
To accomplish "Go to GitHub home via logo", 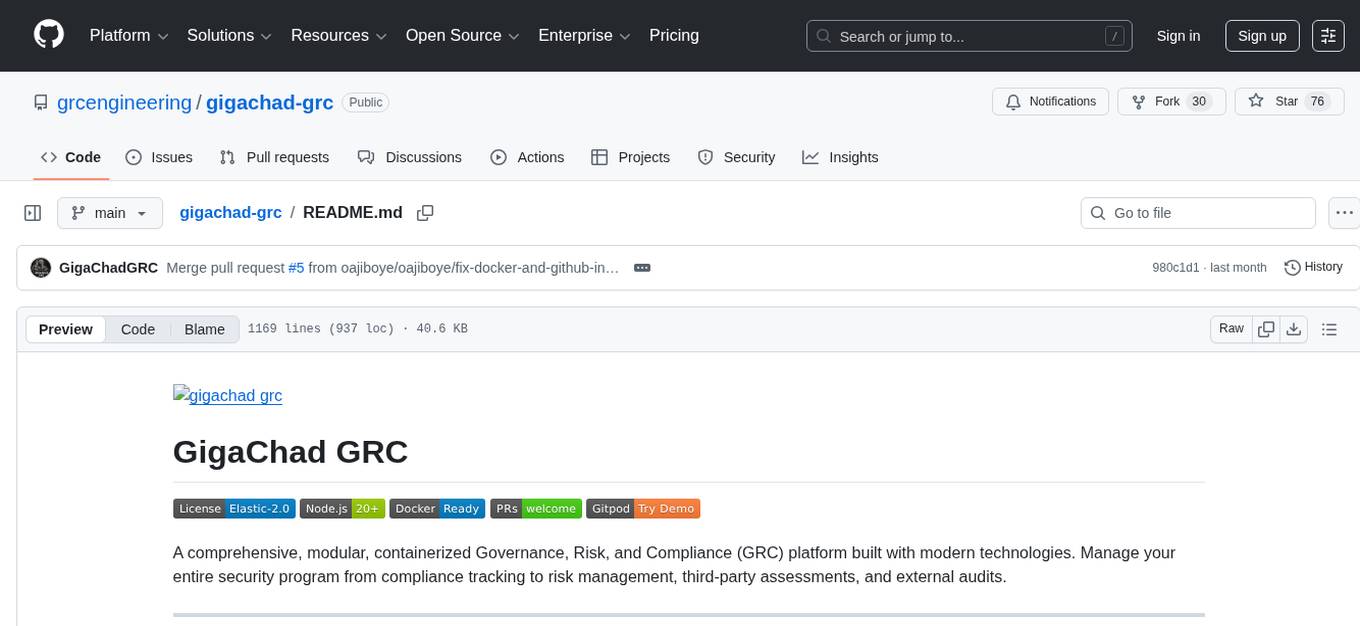I will pyautogui.click(x=48, y=35).
